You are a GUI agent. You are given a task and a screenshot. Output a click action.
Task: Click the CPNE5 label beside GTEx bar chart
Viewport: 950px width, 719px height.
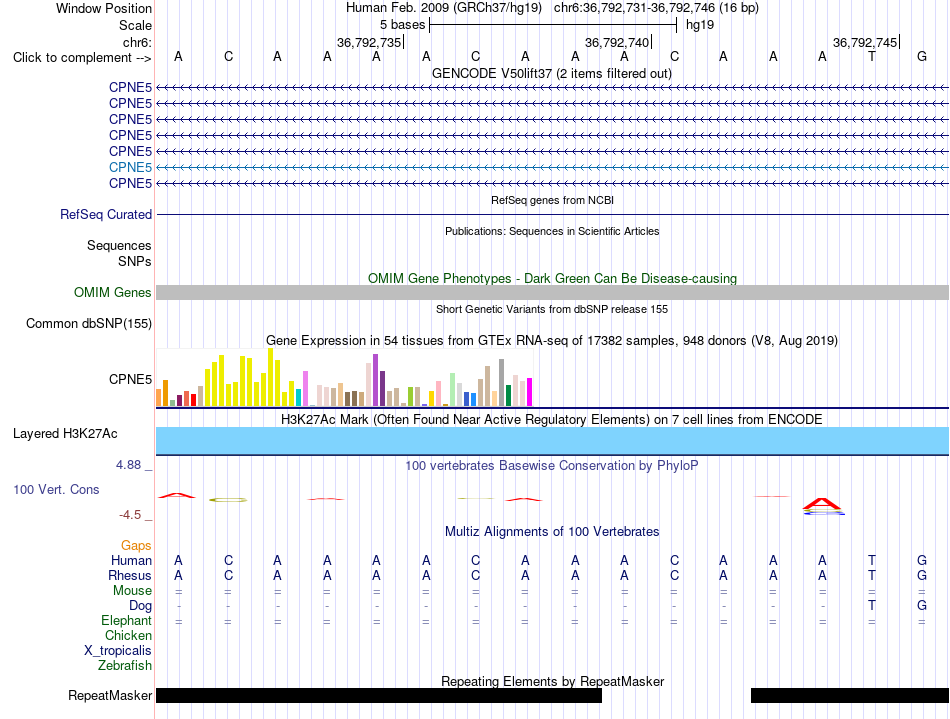coord(130,379)
